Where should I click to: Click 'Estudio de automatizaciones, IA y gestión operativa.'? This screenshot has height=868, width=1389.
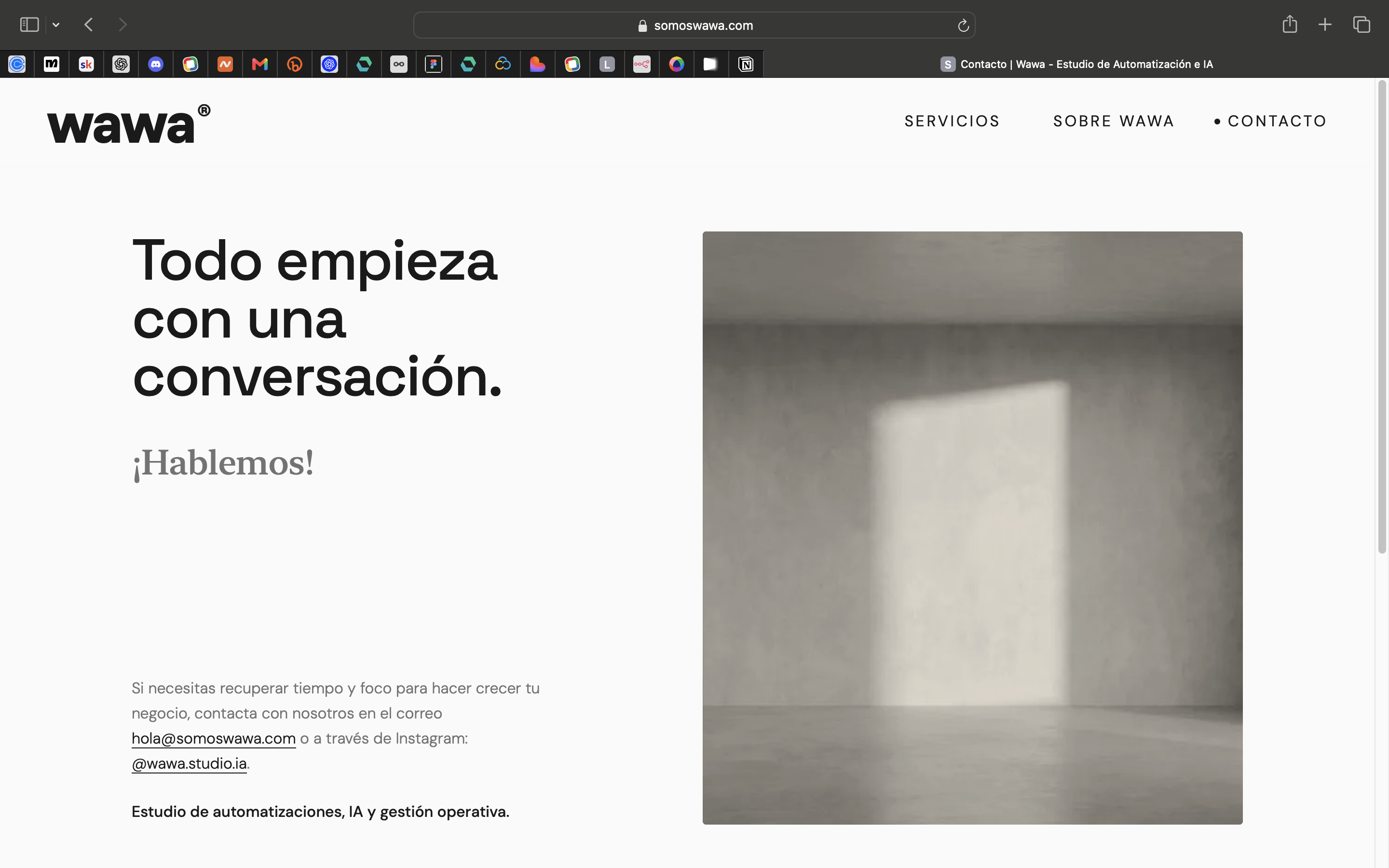[320, 812]
